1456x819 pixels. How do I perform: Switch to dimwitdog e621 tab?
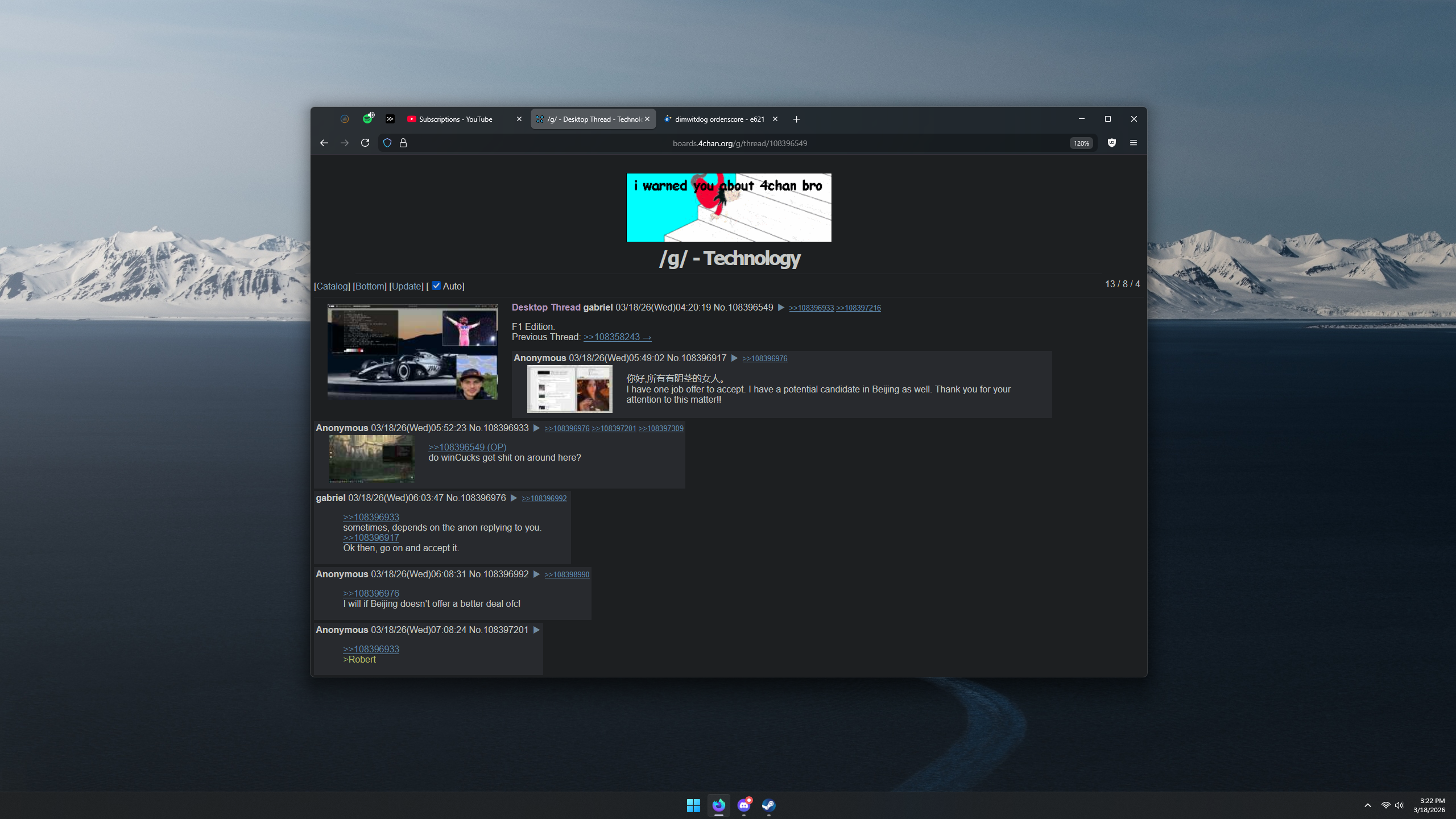(x=719, y=119)
